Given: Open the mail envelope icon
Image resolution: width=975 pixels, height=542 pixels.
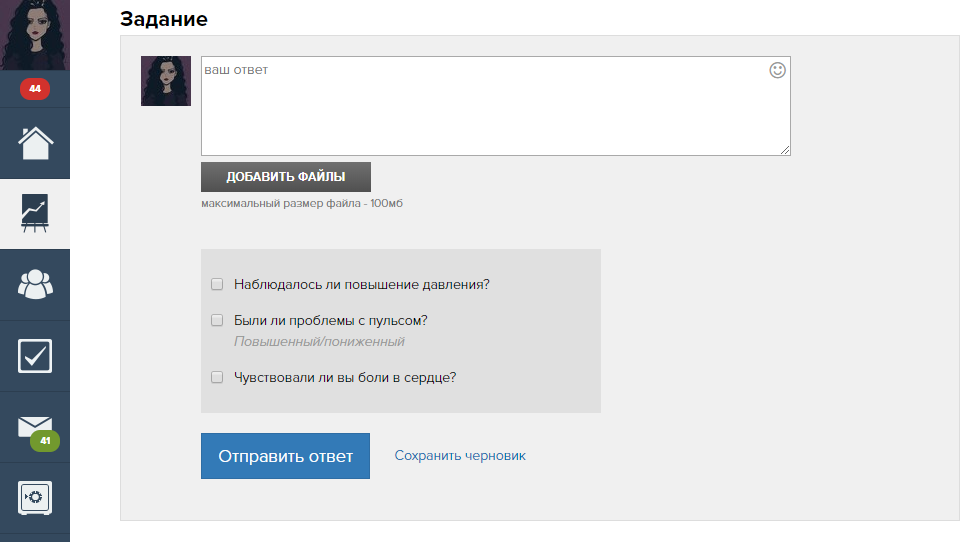Looking at the screenshot, I should click(x=33, y=426).
